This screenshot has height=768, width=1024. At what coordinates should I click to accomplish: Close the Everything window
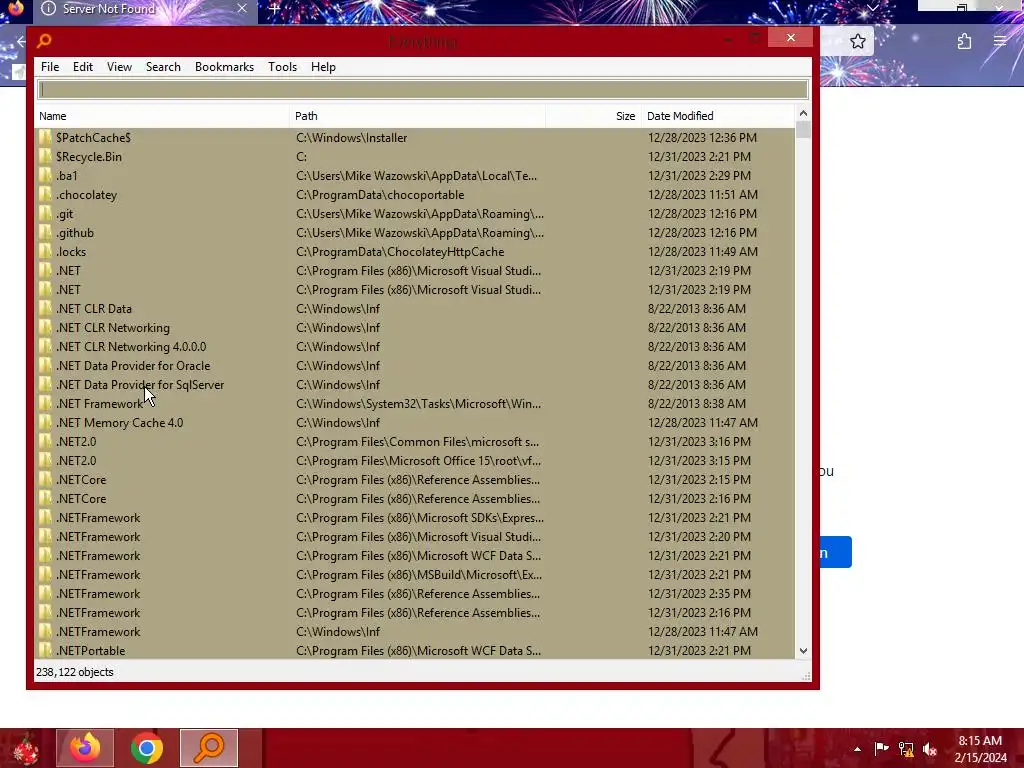pos(790,38)
